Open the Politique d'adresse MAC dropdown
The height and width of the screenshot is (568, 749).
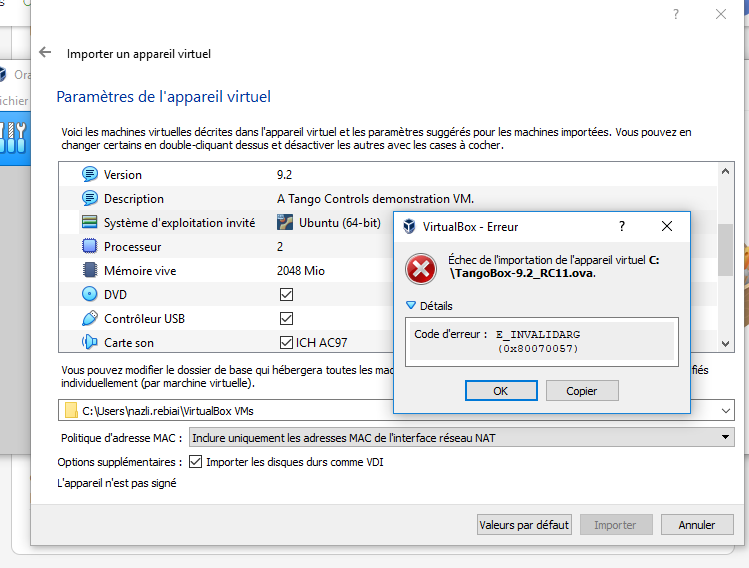click(462, 438)
